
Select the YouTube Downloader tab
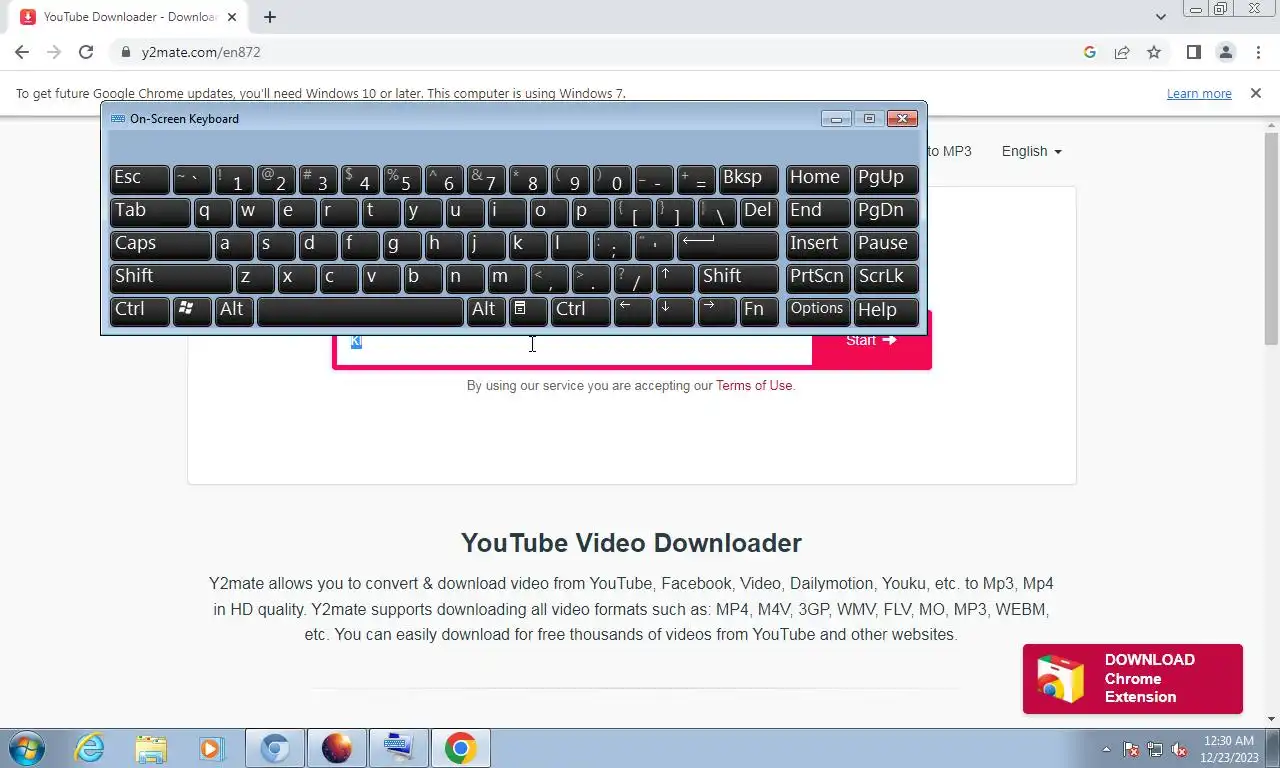[128, 17]
